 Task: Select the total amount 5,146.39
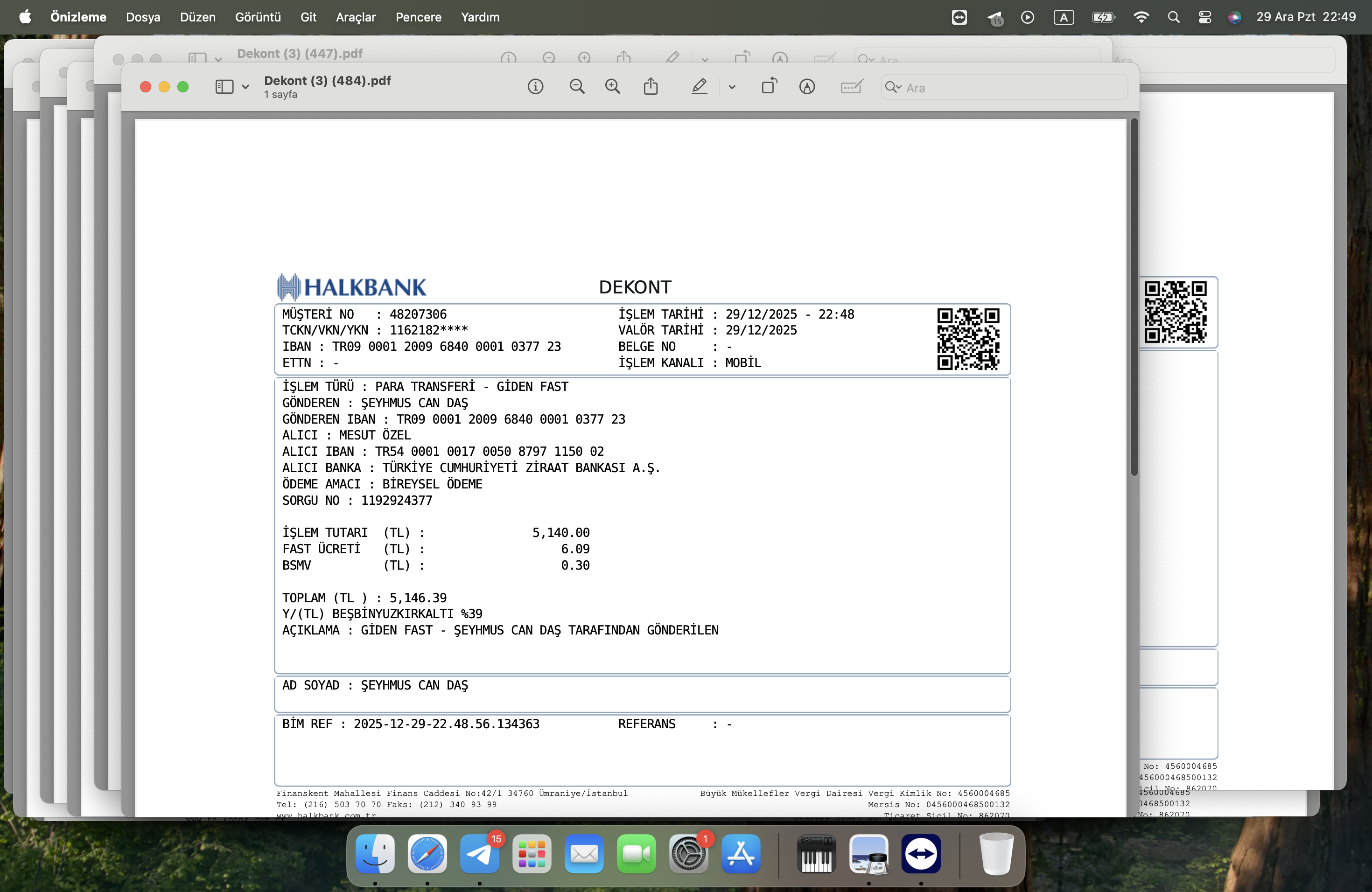click(x=418, y=598)
